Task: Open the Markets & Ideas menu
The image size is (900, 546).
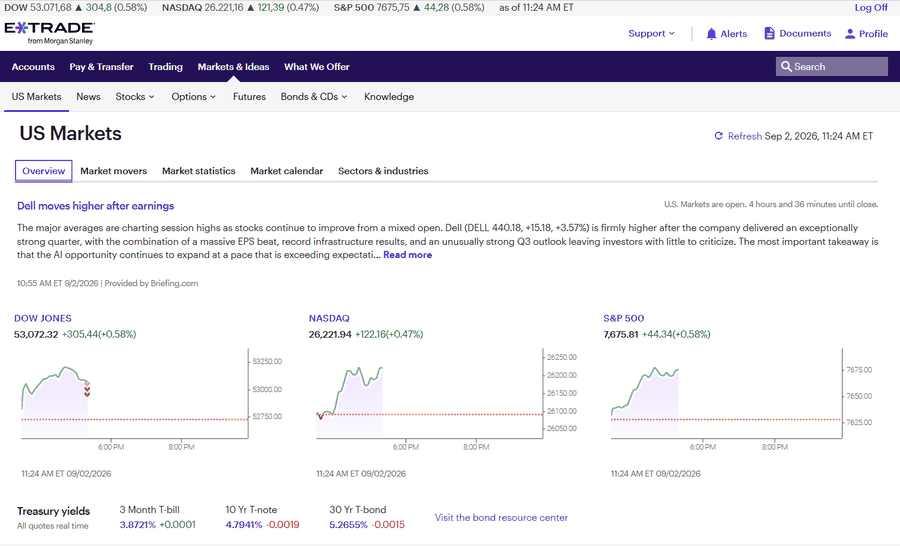Action: click(233, 67)
